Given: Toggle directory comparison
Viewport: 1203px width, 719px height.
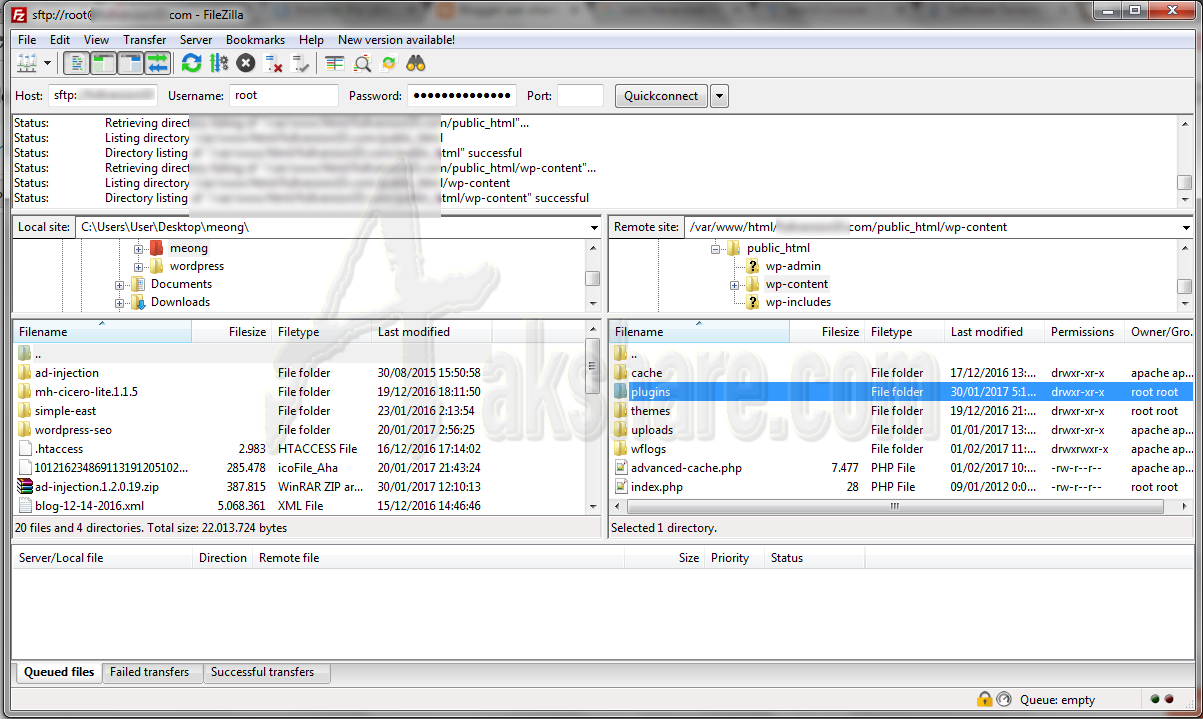Looking at the screenshot, I should [362, 64].
